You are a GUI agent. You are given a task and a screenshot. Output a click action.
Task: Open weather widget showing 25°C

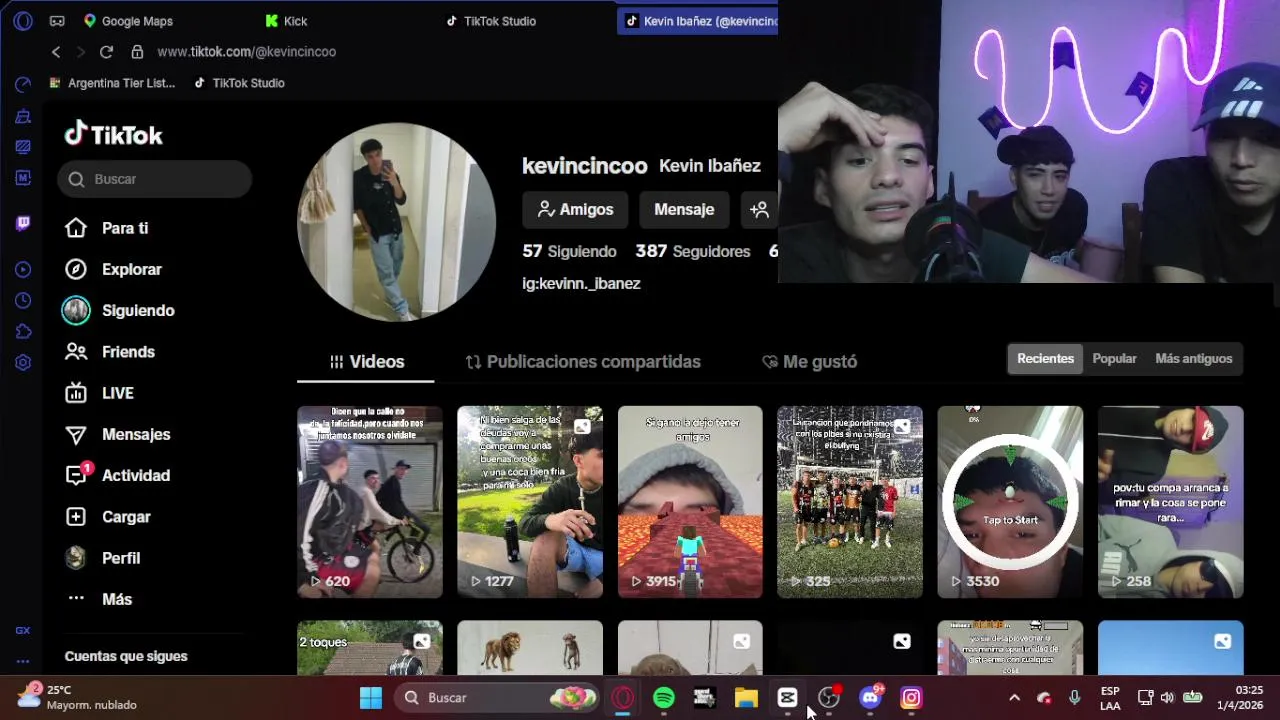(78, 697)
